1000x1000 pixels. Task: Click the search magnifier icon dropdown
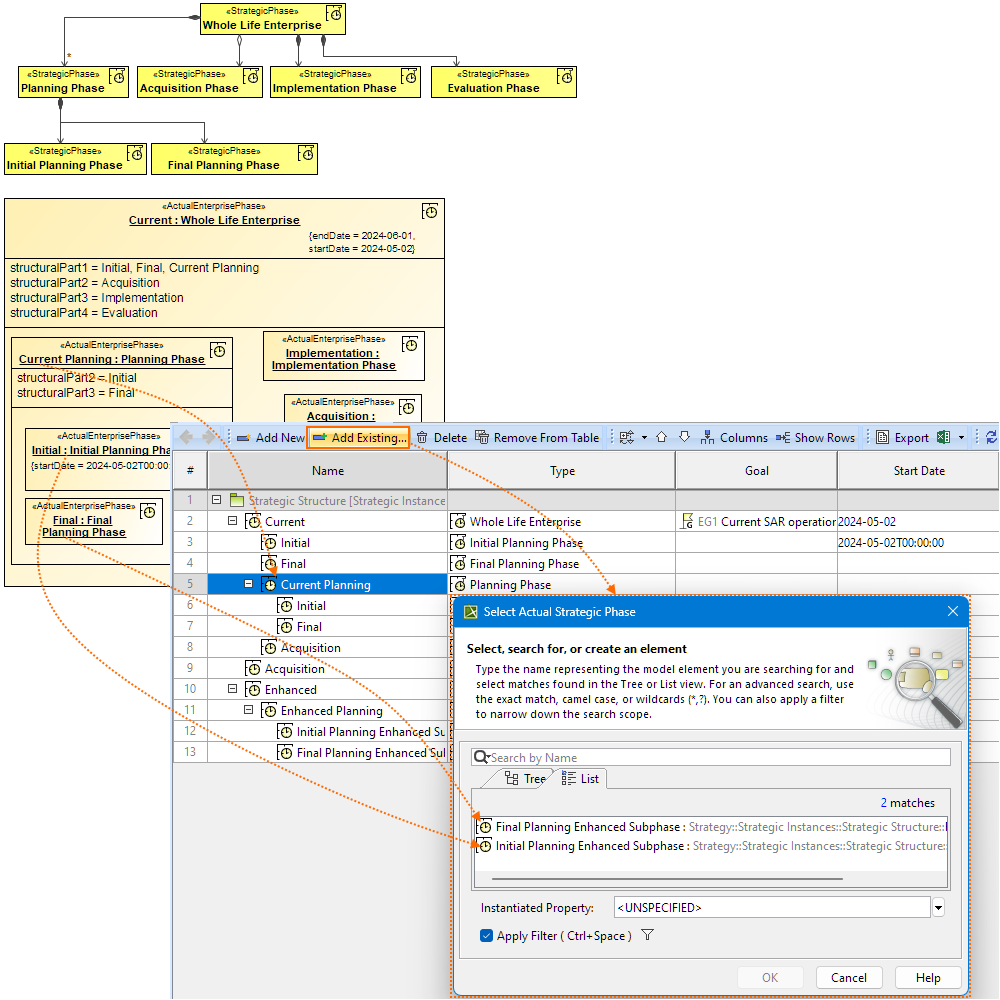click(x=482, y=757)
